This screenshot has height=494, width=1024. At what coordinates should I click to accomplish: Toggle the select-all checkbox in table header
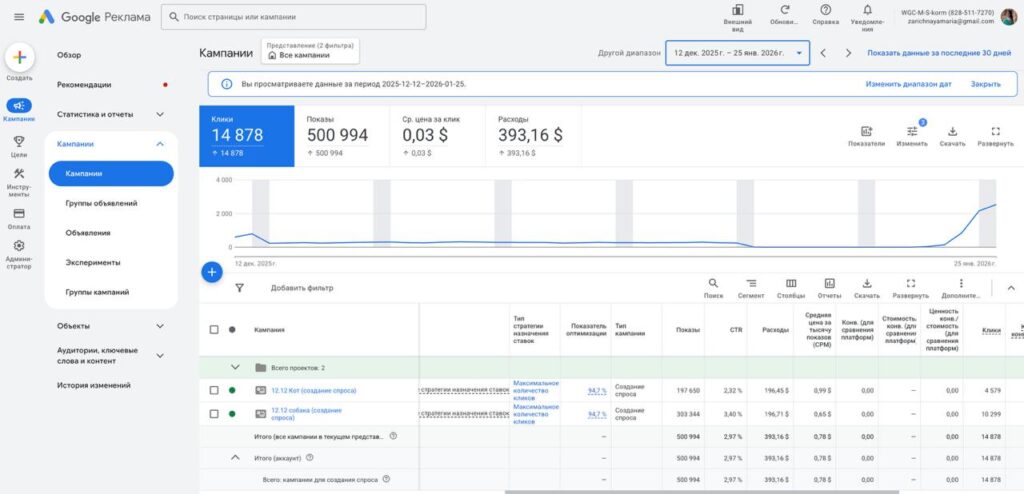tap(214, 329)
